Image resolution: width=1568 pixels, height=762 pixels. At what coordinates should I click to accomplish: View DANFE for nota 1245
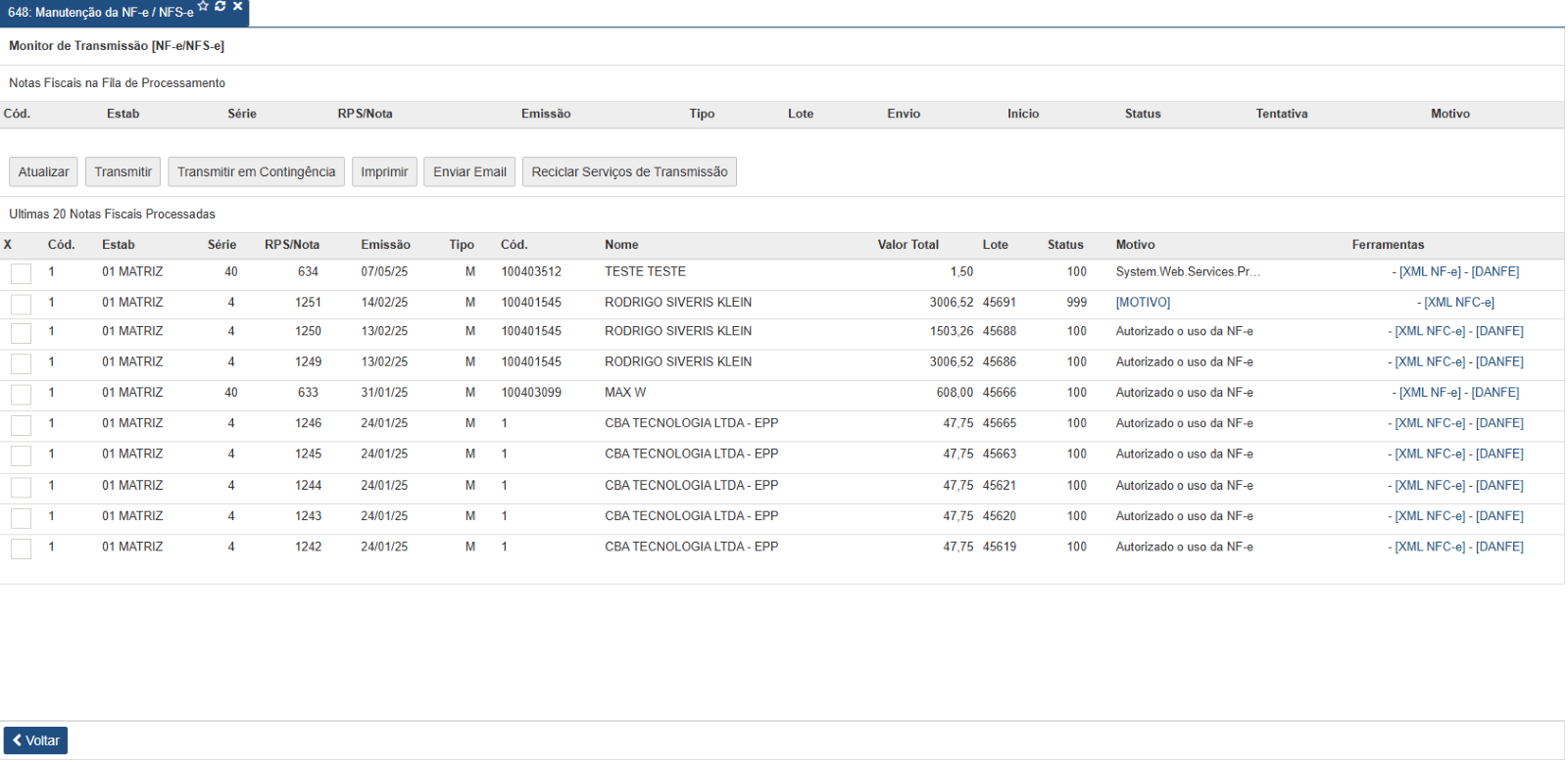tap(1499, 454)
